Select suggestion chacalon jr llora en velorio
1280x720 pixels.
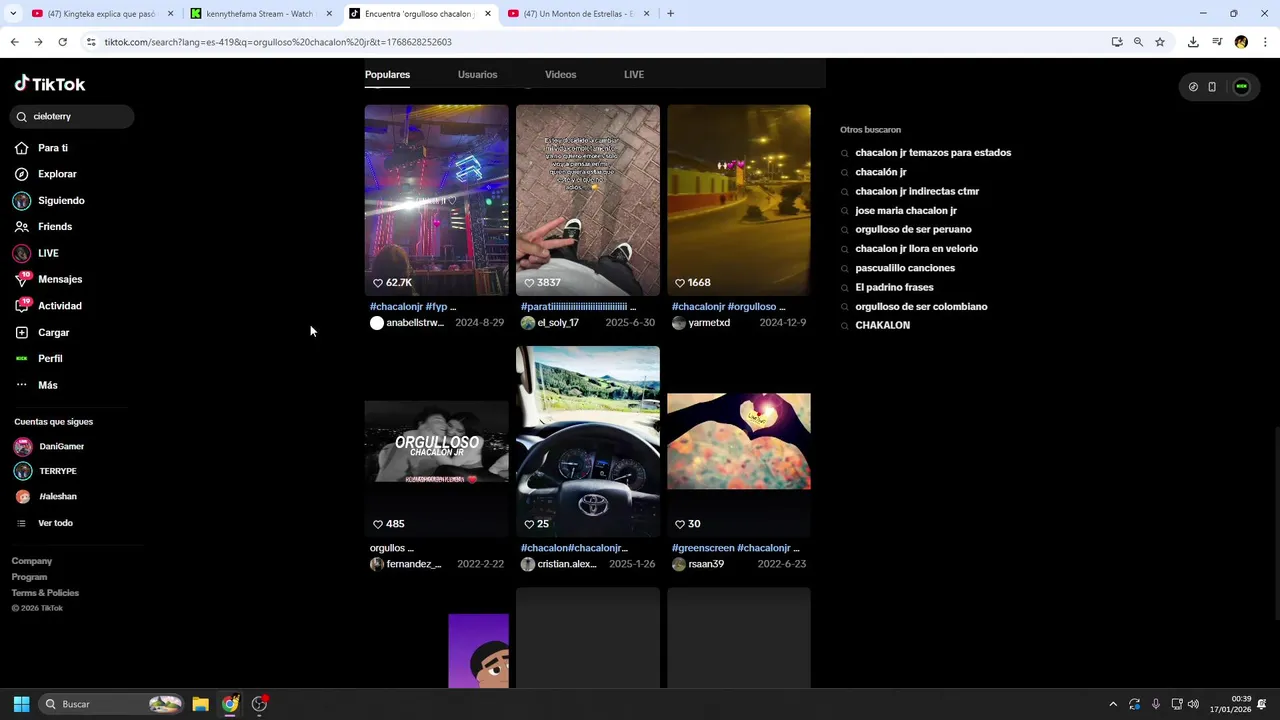coord(916,249)
